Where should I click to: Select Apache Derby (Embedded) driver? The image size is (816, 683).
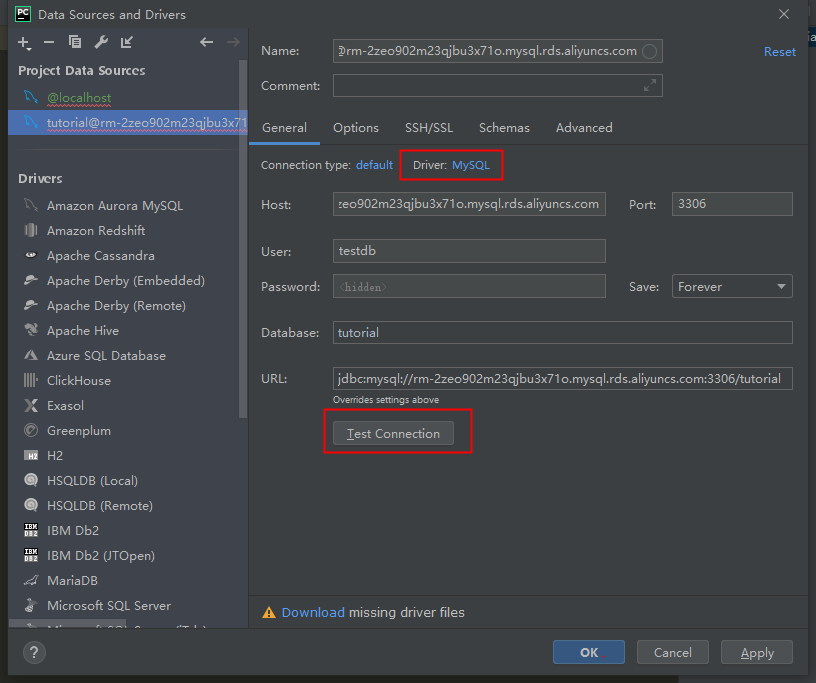click(125, 281)
